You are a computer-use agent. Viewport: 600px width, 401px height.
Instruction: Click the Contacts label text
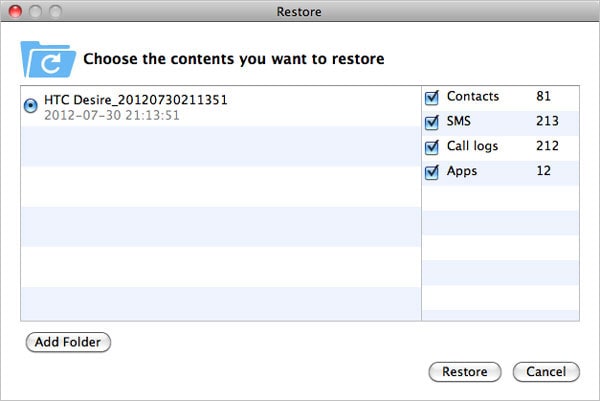472,97
